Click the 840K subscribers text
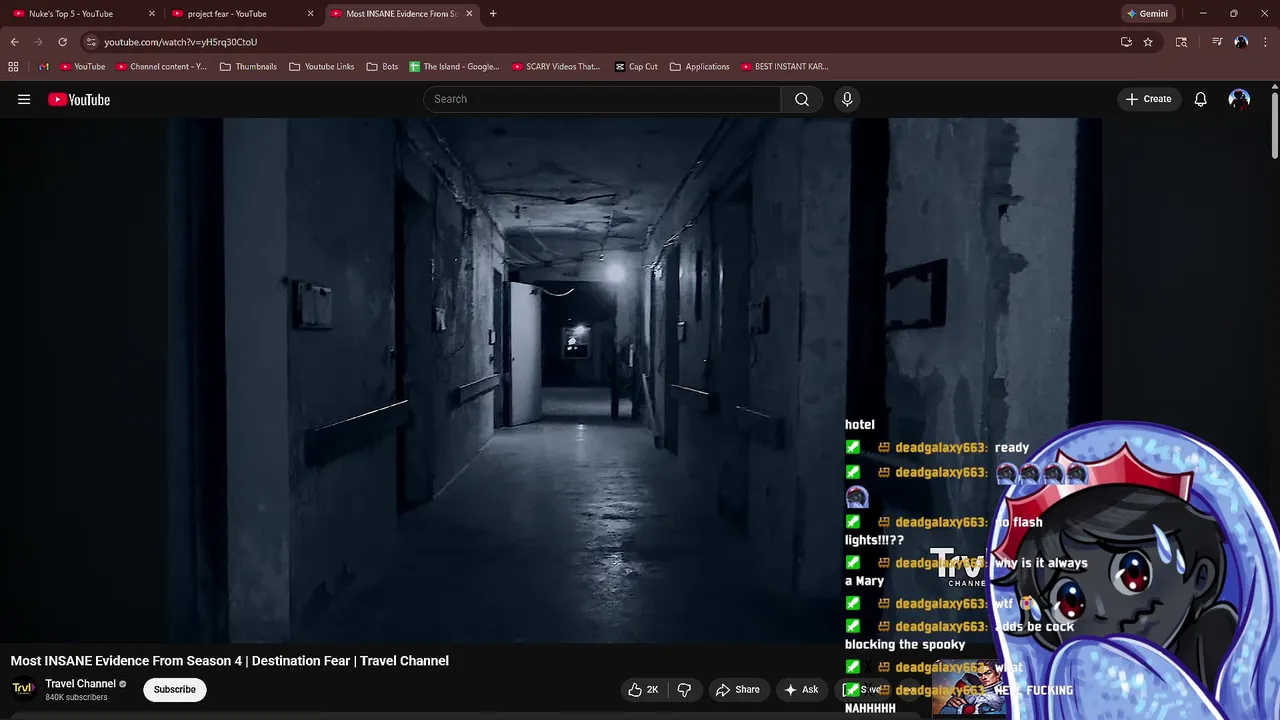This screenshot has height=720, width=1280. click(x=76, y=697)
